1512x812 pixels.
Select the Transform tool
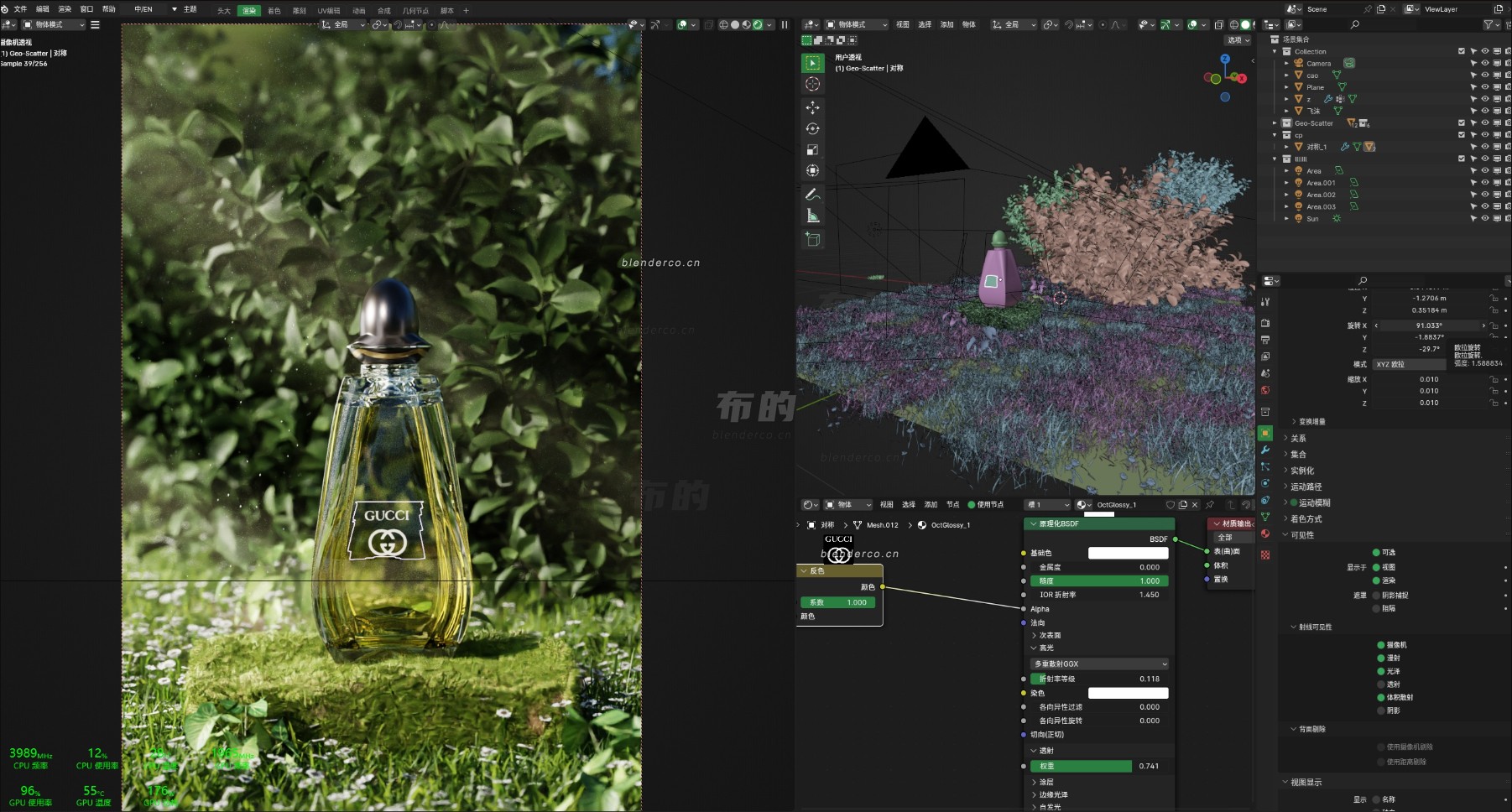(x=812, y=170)
